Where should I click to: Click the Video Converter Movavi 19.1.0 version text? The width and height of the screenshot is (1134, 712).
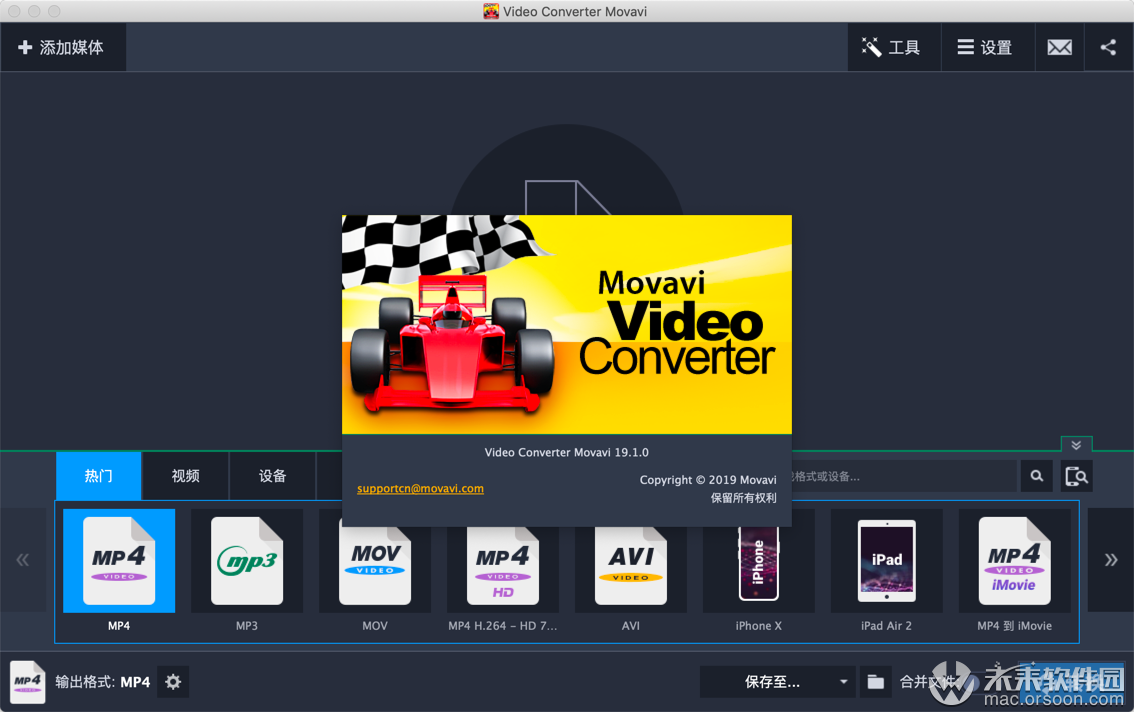click(x=566, y=452)
